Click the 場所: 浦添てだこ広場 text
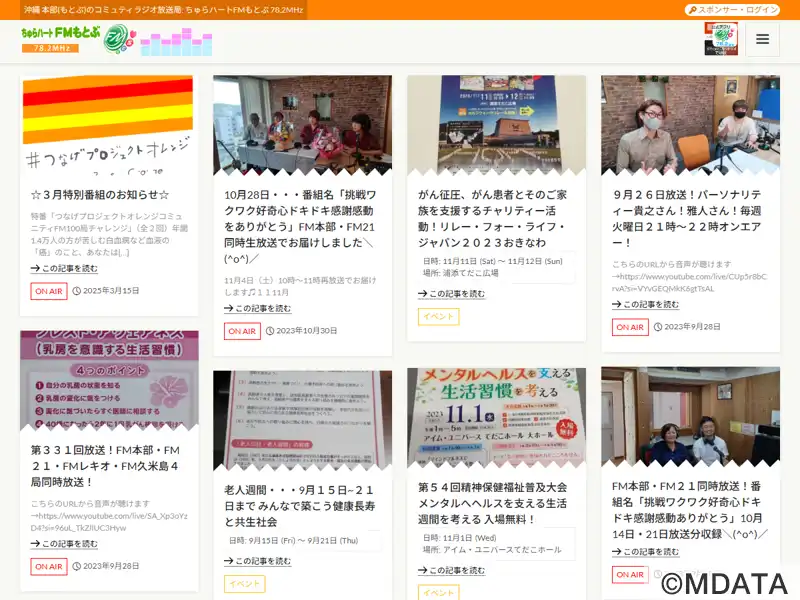Screen dimensions: 800x600 click(461, 273)
